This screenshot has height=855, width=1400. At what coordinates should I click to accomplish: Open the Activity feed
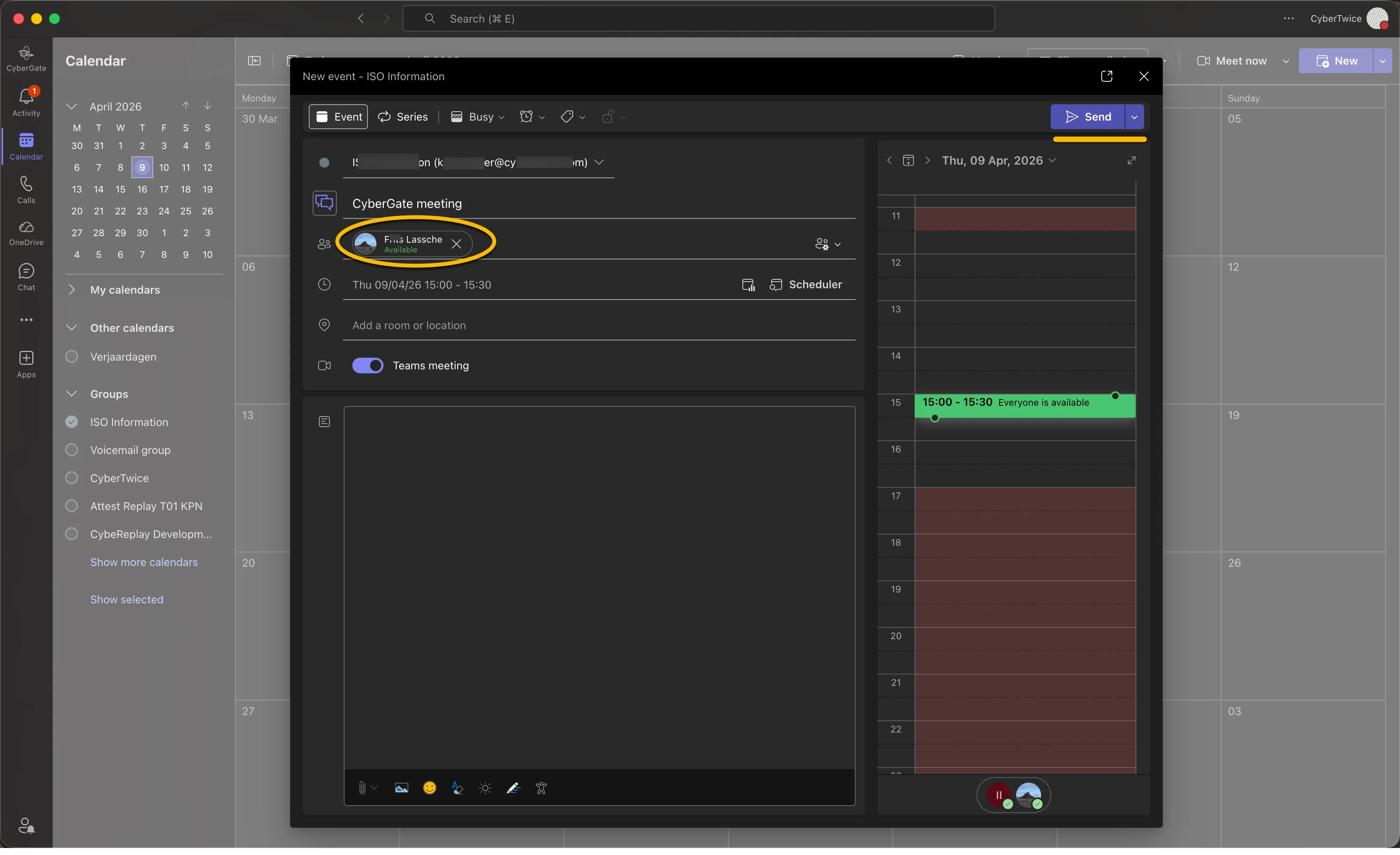pos(26,103)
